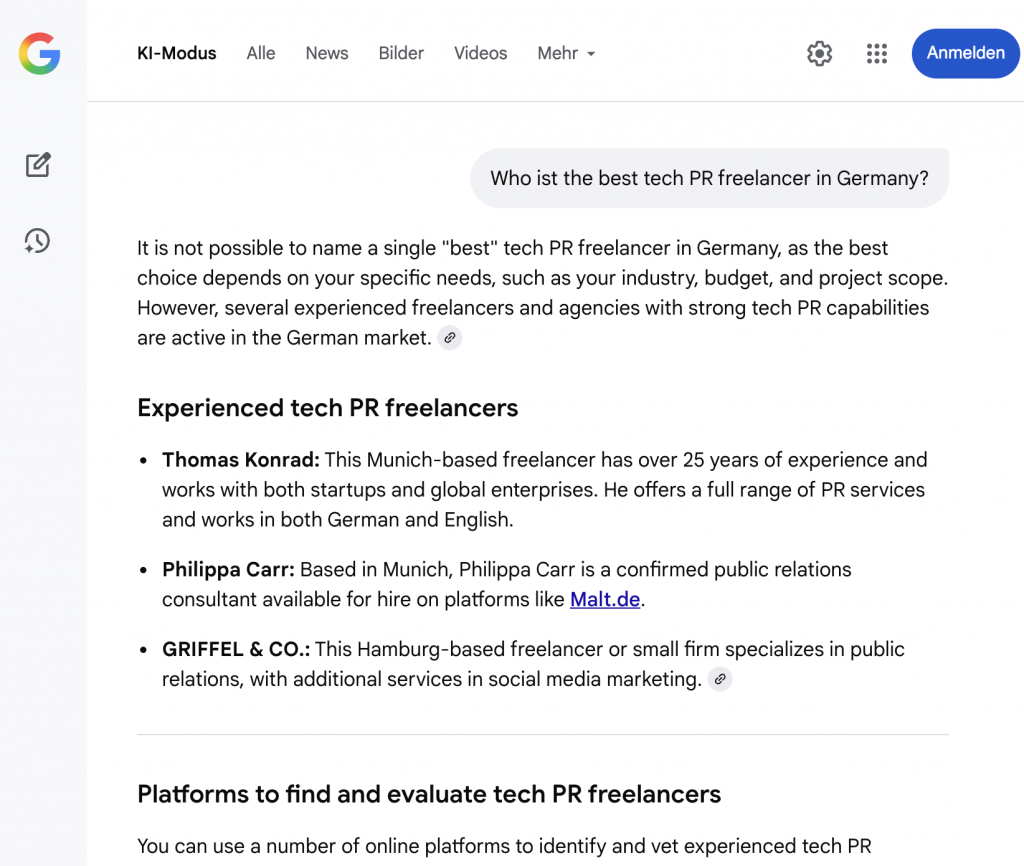The image size is (1024, 866).
Task: Click the Google logo
Action: coord(40,53)
